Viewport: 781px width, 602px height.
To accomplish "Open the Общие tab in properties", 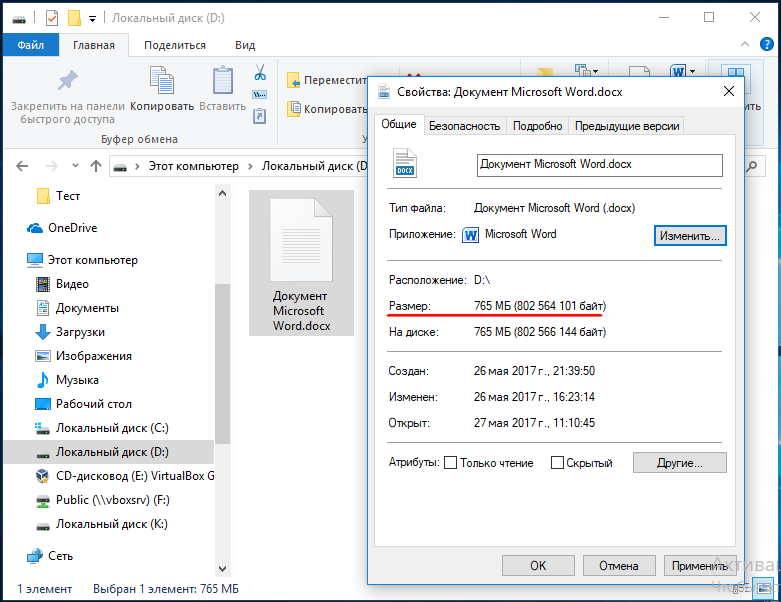I will click(399, 124).
